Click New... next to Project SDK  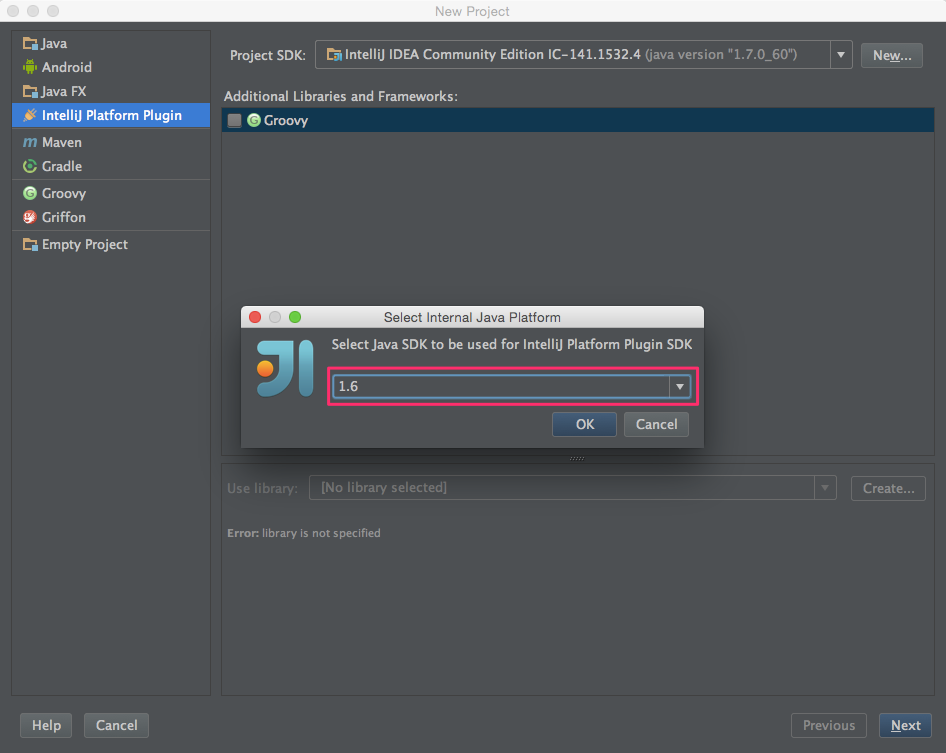[x=892, y=56]
